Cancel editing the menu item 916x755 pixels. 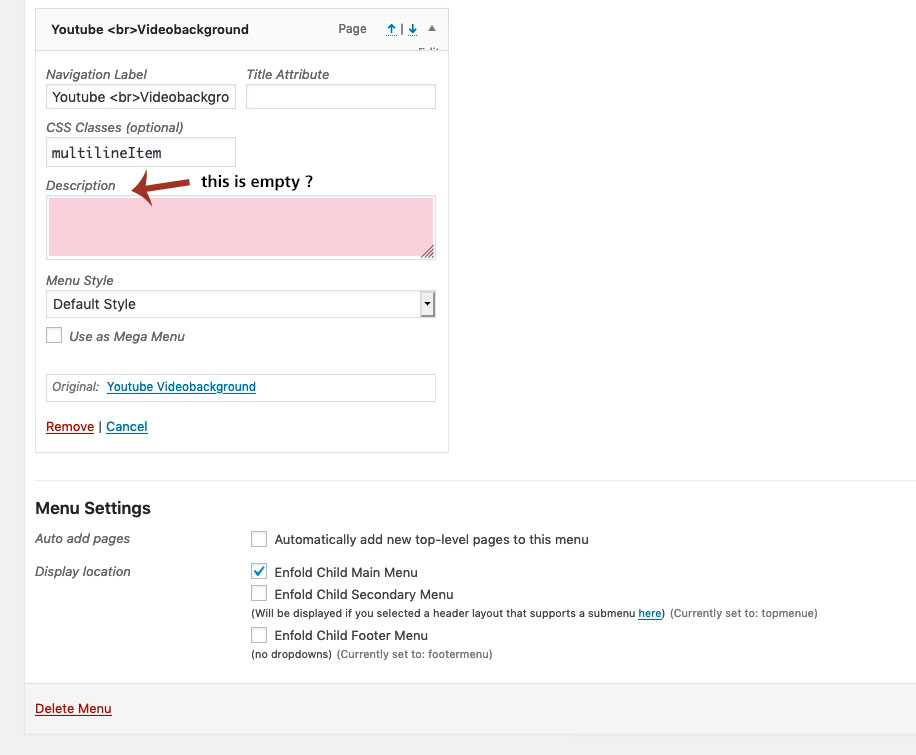pyautogui.click(x=127, y=427)
